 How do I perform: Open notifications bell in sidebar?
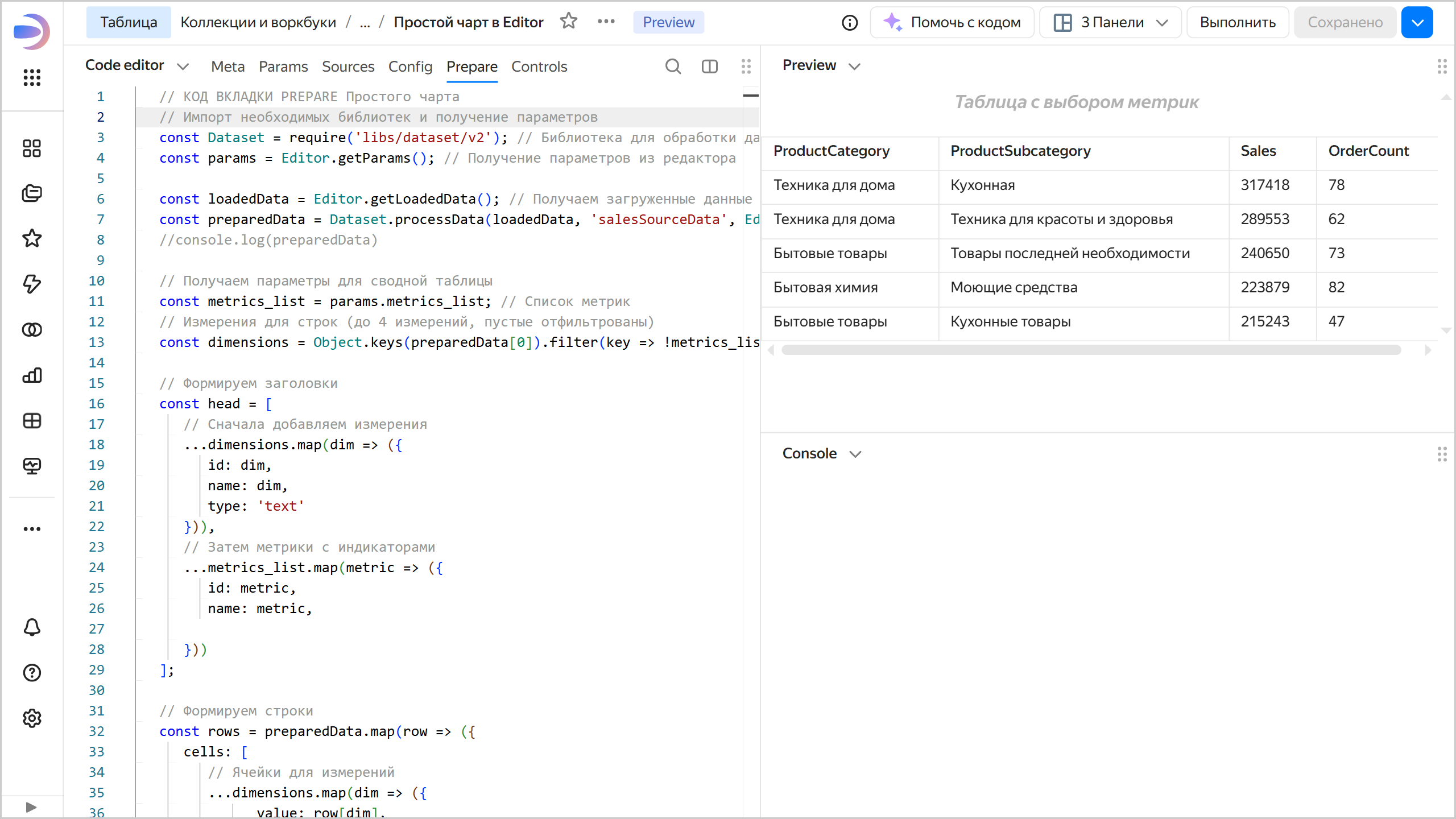[x=32, y=627]
